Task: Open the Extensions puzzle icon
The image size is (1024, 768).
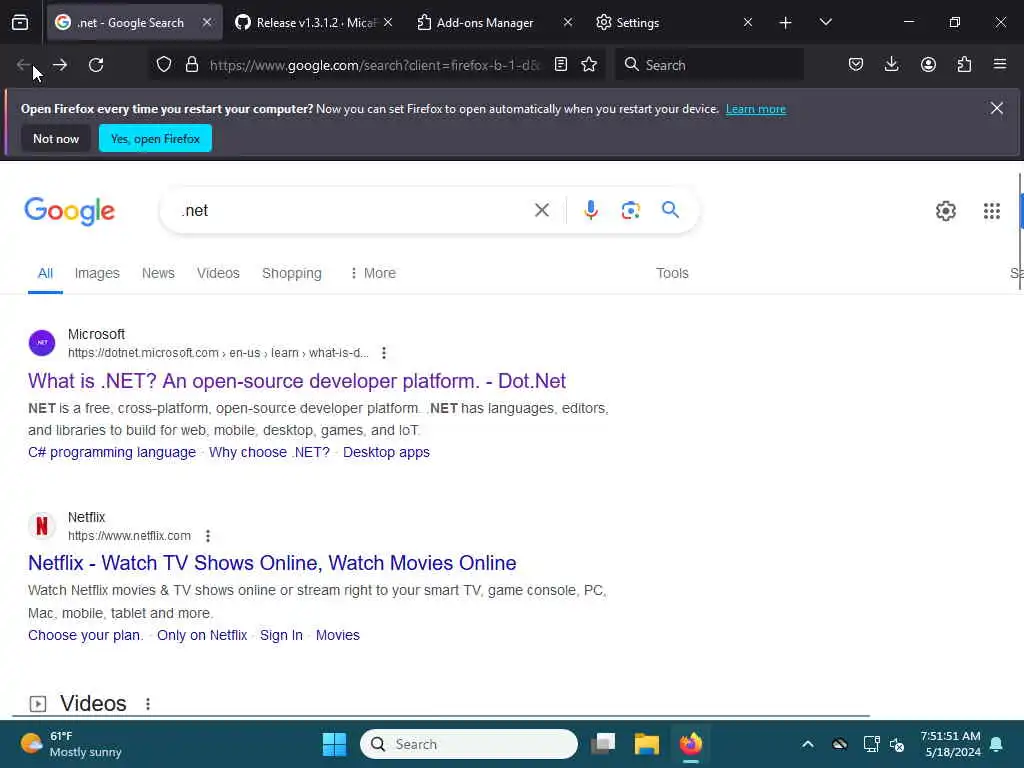Action: coord(964,65)
